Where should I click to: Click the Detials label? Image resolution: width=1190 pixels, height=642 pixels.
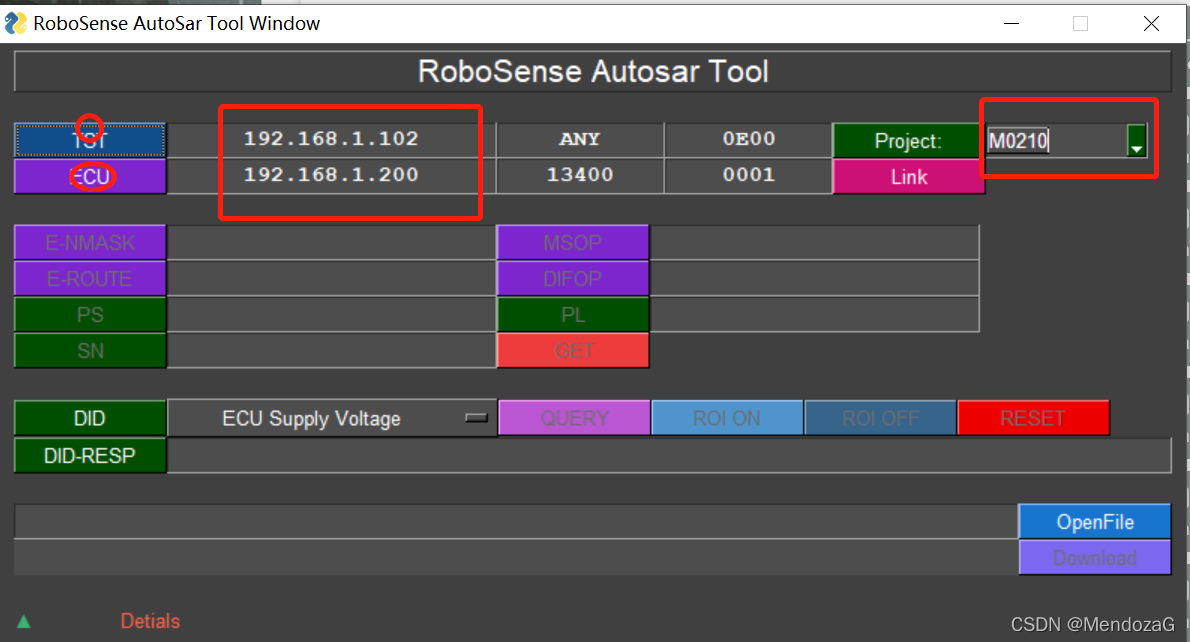click(x=150, y=621)
